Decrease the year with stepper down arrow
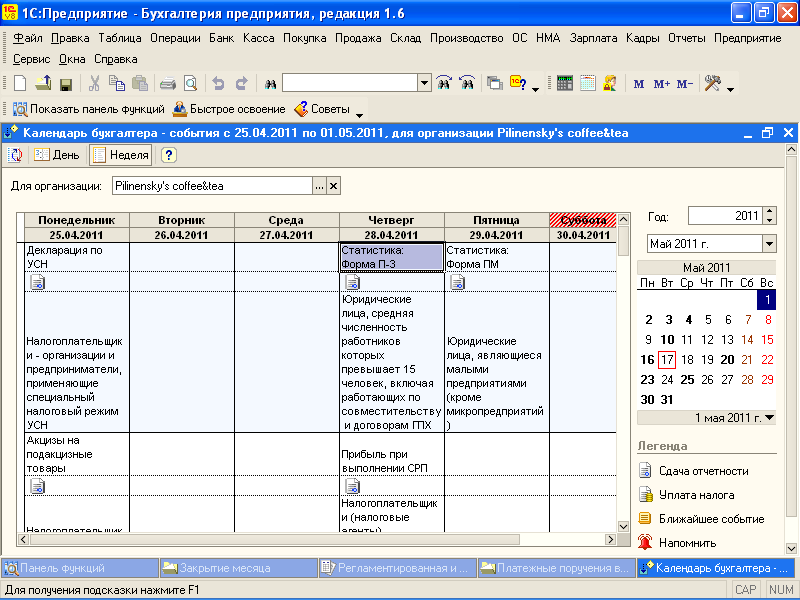 [770, 220]
